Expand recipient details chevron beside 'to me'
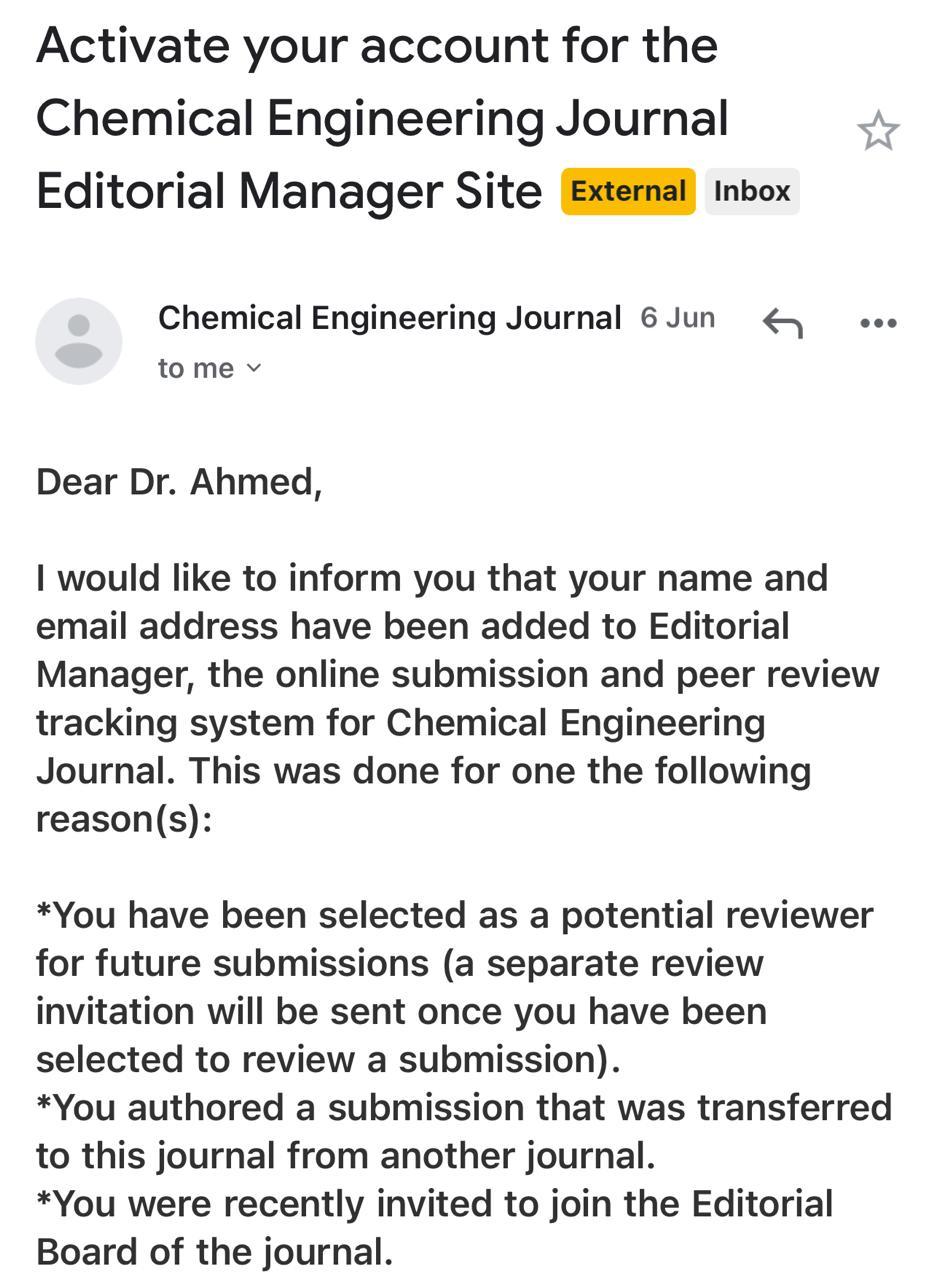Image resolution: width=940 pixels, height=1280 pixels. [x=253, y=368]
